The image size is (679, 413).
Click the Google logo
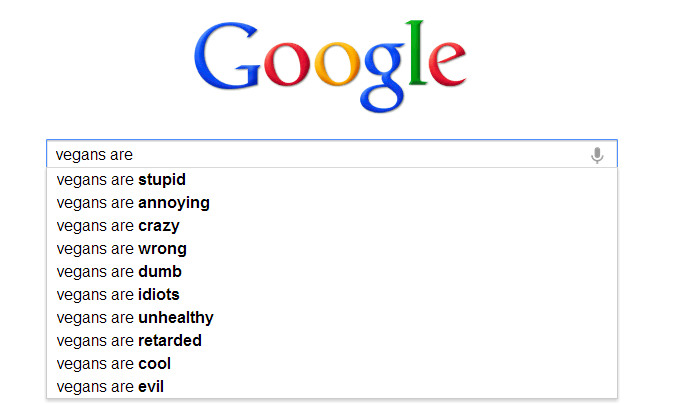330,66
